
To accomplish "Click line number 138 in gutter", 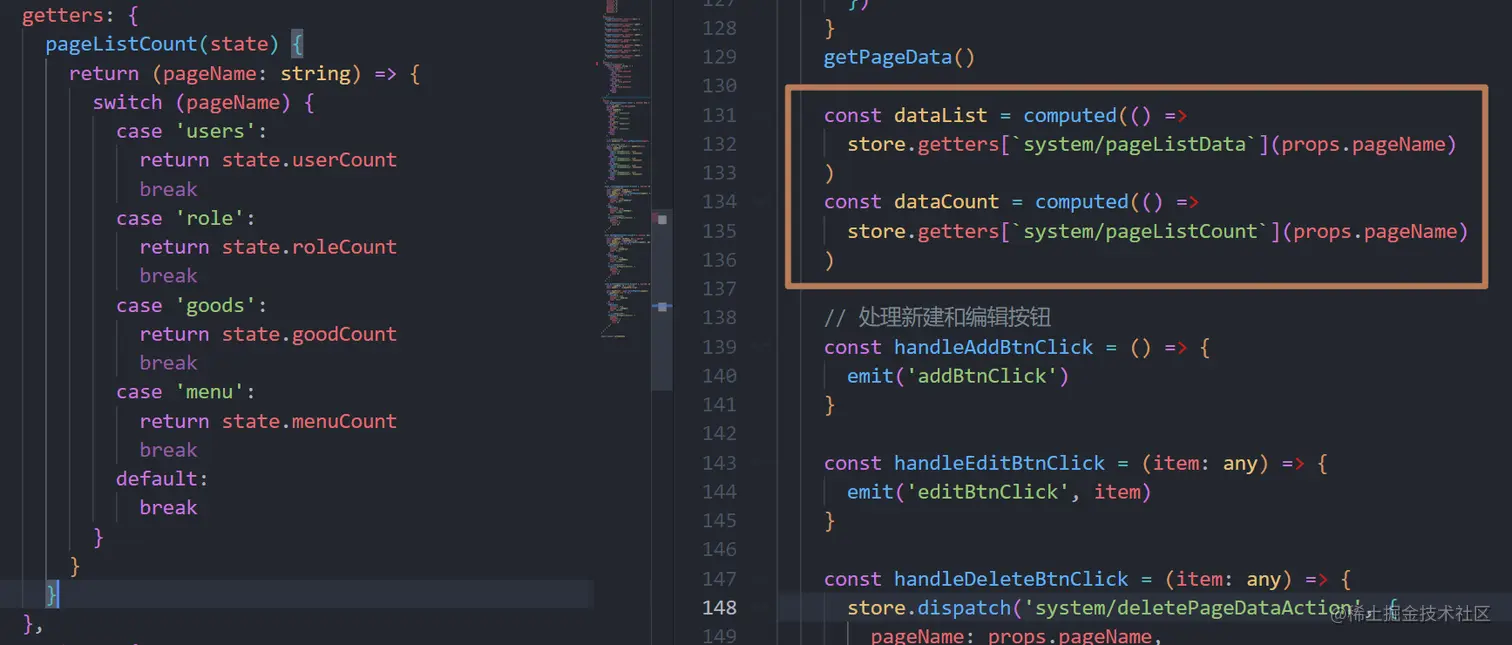I will coord(719,318).
